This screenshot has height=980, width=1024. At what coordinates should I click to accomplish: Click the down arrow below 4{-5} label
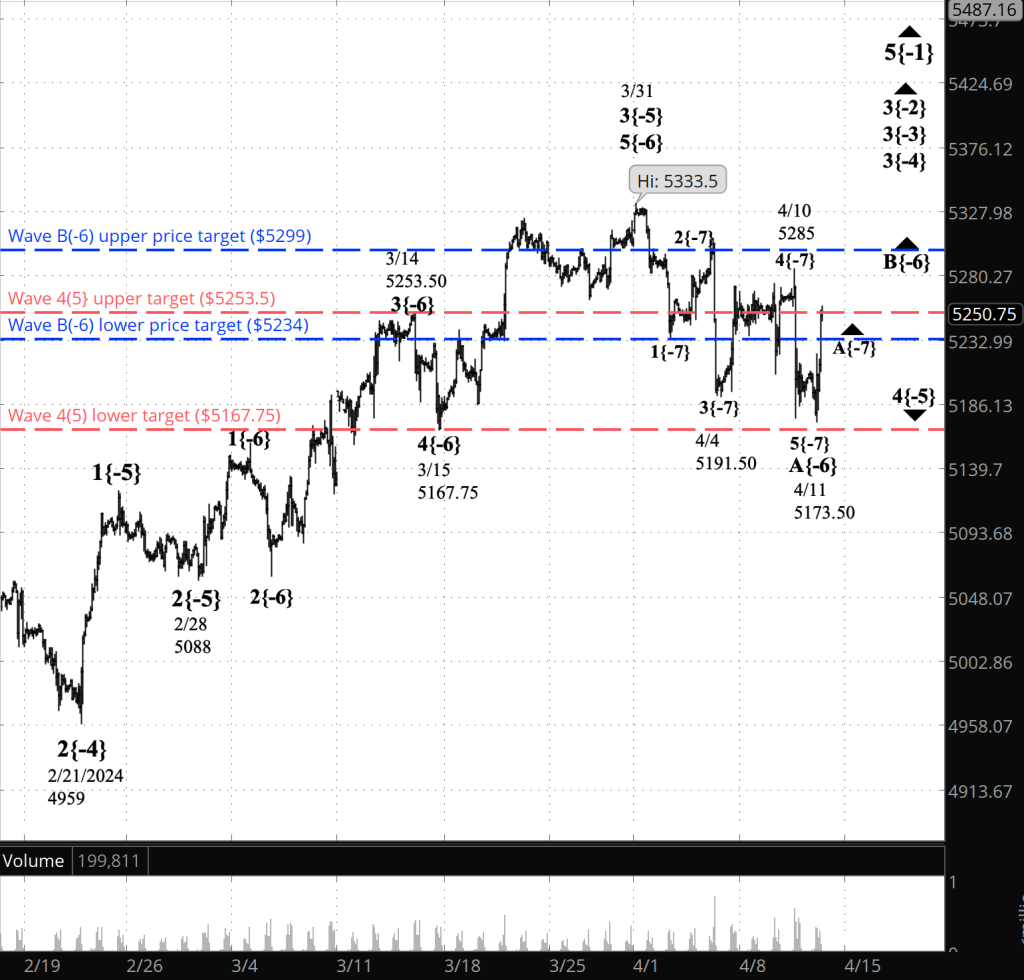tap(914, 415)
